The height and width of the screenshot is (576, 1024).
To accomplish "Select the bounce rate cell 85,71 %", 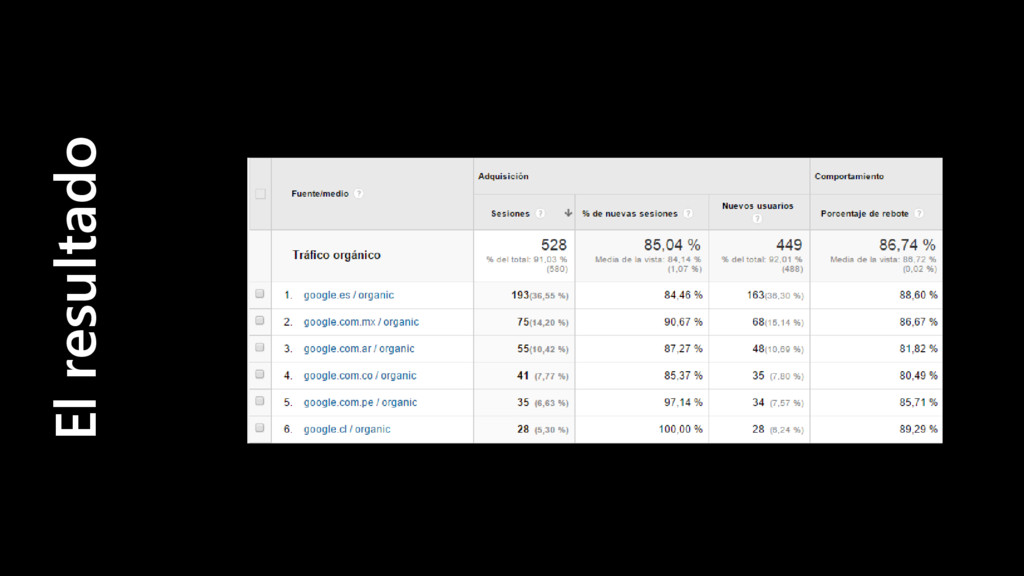I will click(918, 402).
